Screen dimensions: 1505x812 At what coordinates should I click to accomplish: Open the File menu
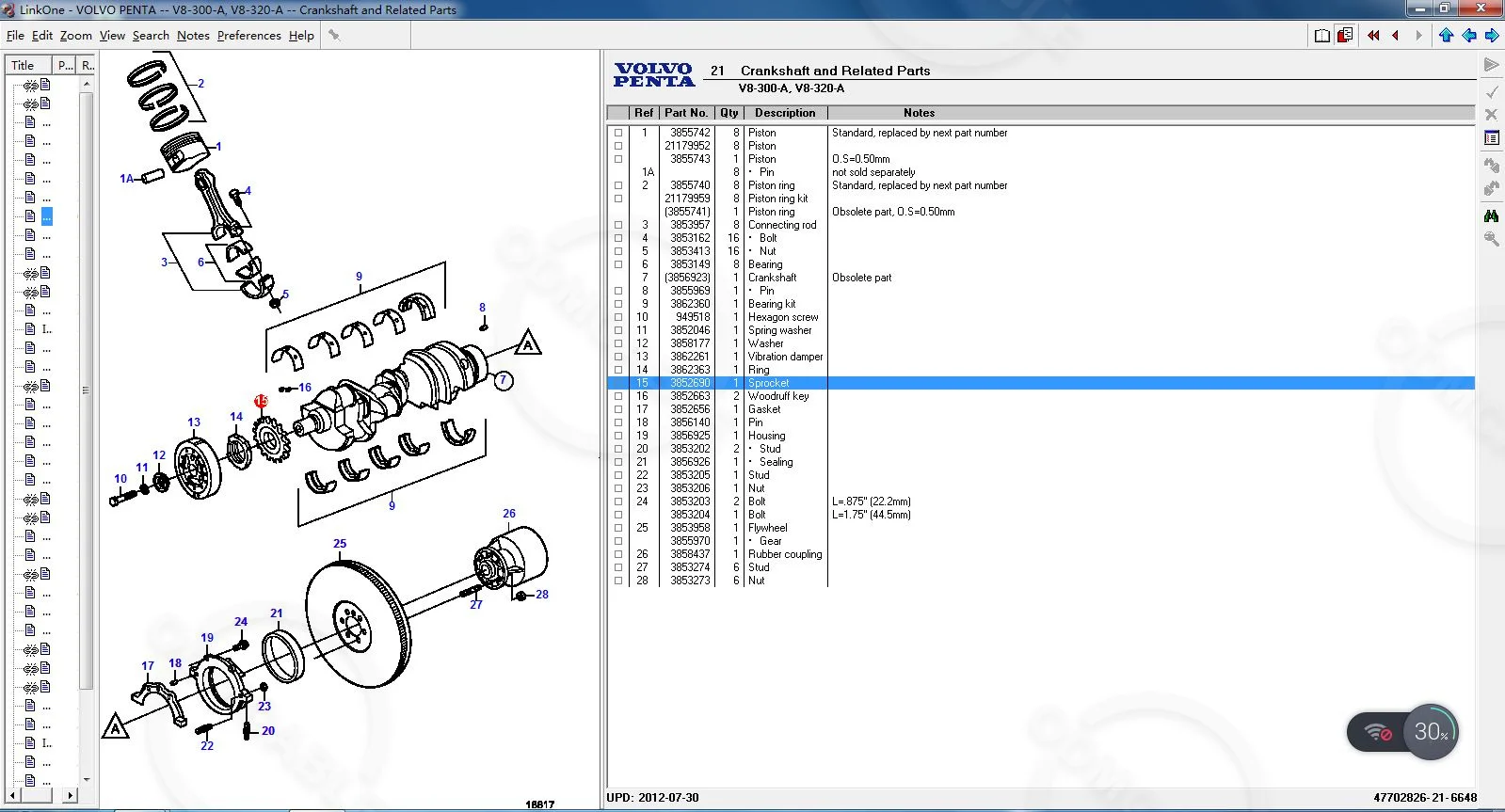pos(15,36)
